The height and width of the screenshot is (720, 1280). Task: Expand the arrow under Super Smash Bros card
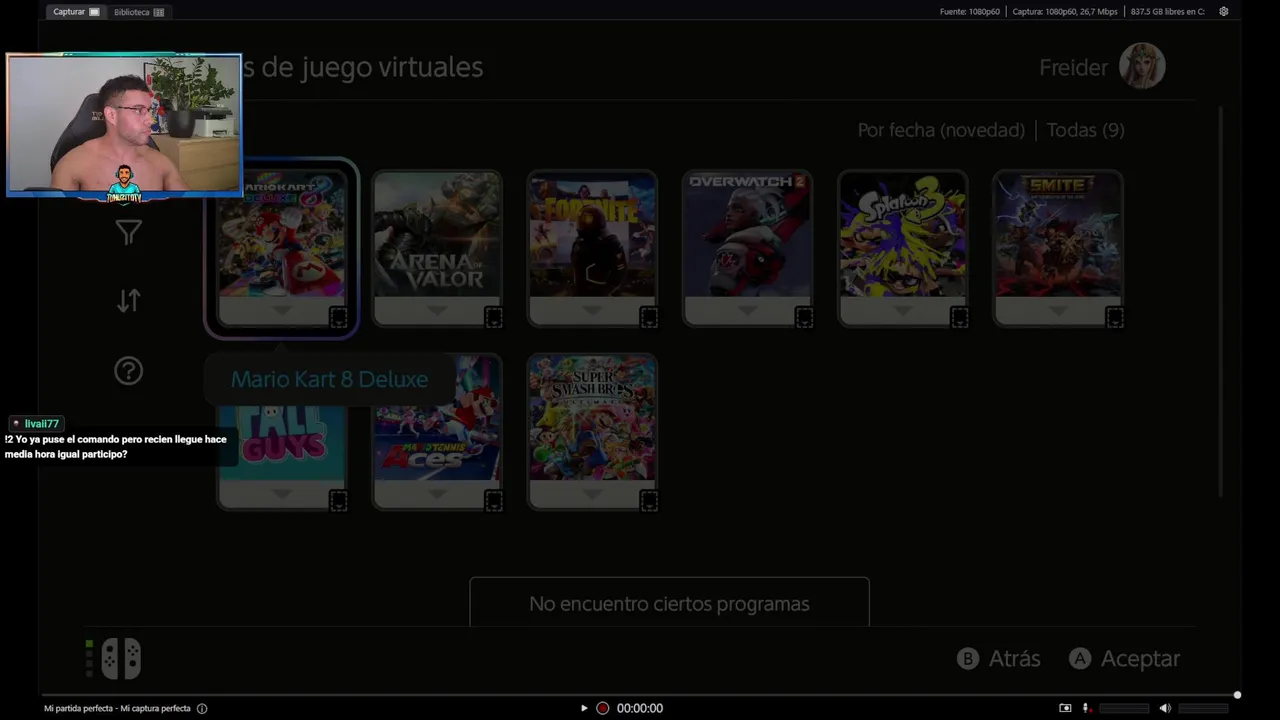click(592, 495)
